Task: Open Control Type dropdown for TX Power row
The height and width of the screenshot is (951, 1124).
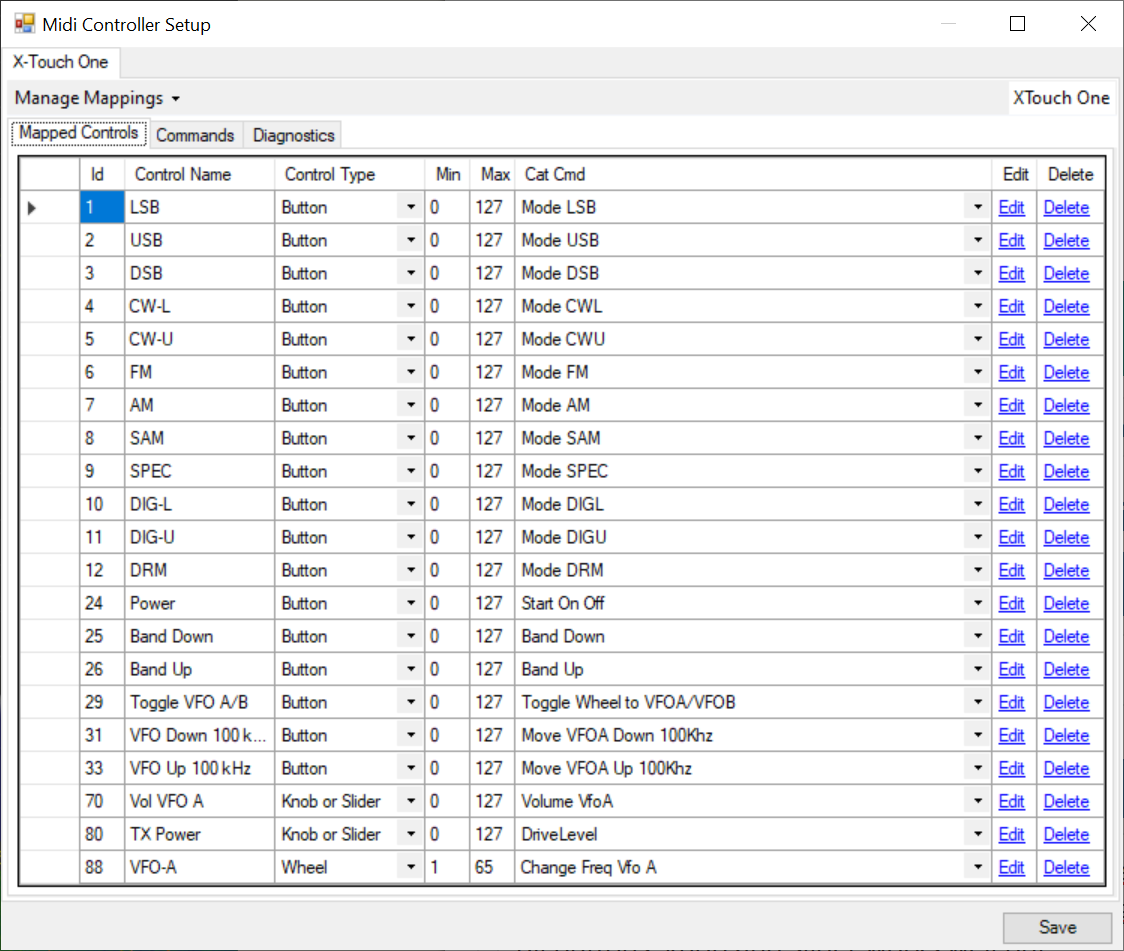Action: pyautogui.click(x=411, y=833)
